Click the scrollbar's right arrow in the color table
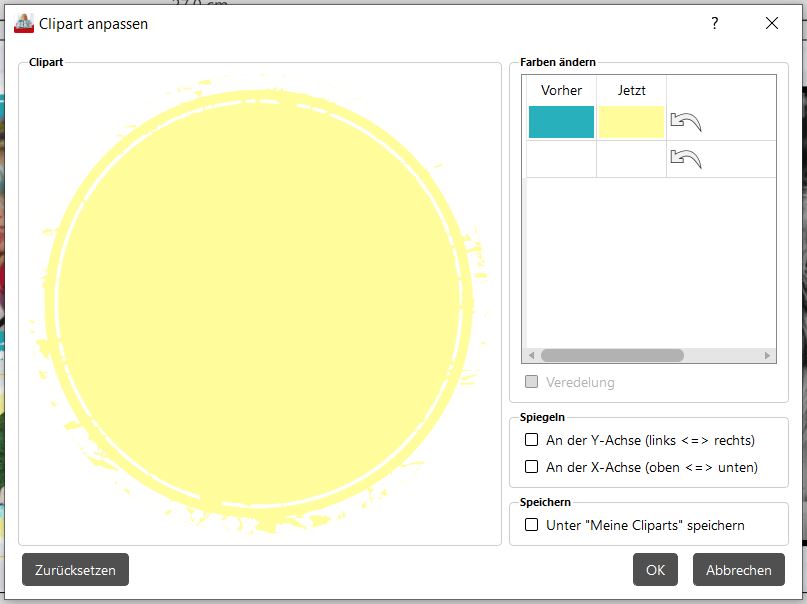The width and height of the screenshot is (807, 604). [x=768, y=356]
